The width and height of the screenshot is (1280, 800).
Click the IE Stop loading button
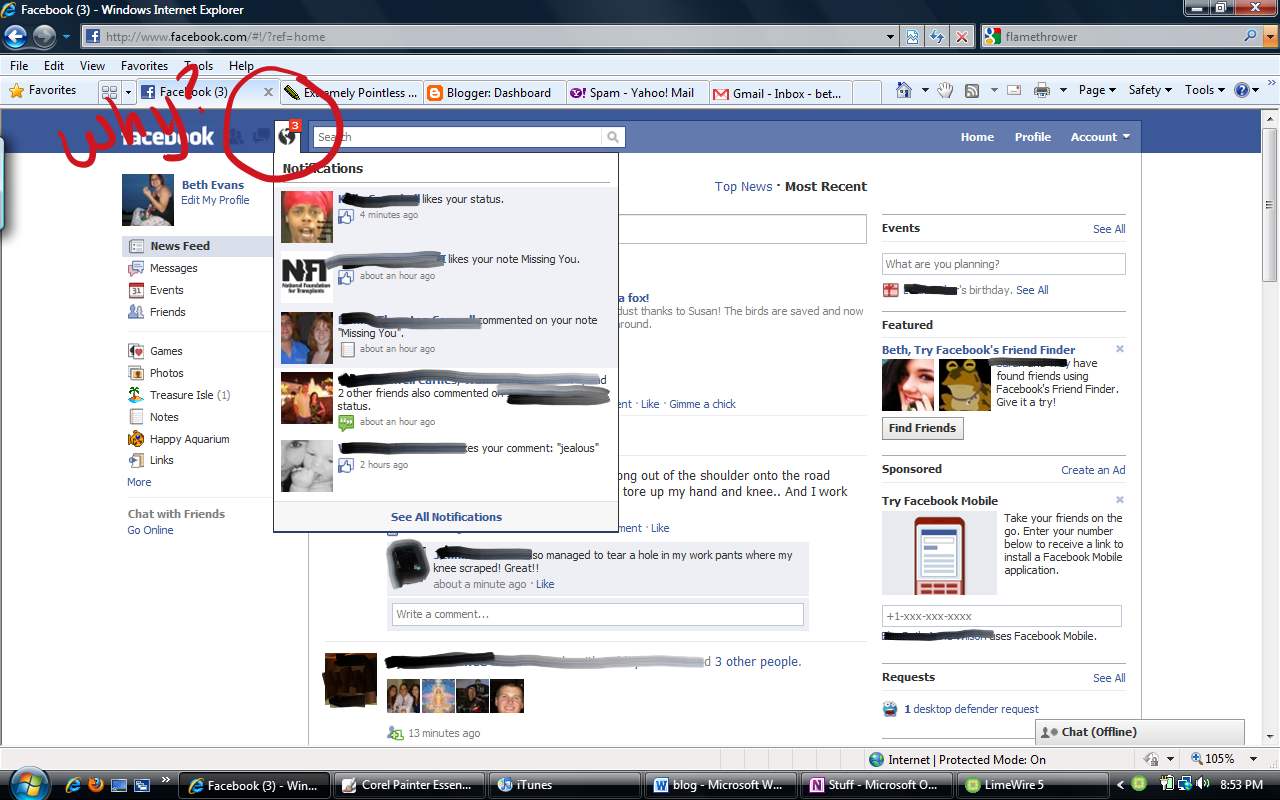pyautogui.click(x=961, y=37)
